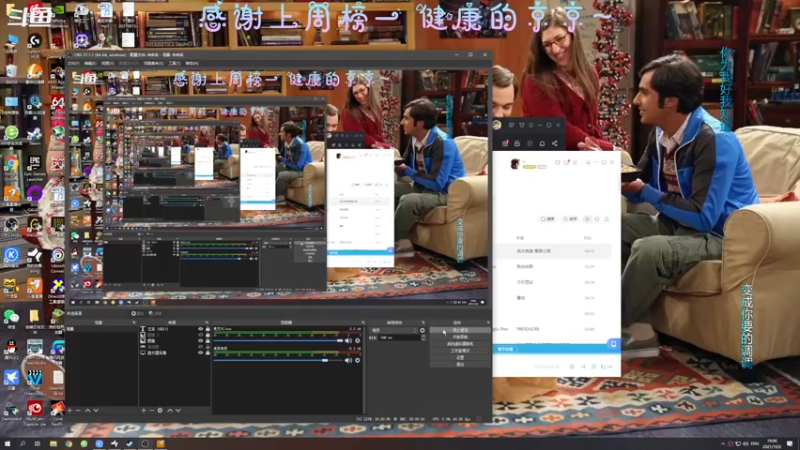Screen dimensions: 800x450
Task: Click the 排序 sort button in the music player
Action: point(570,219)
